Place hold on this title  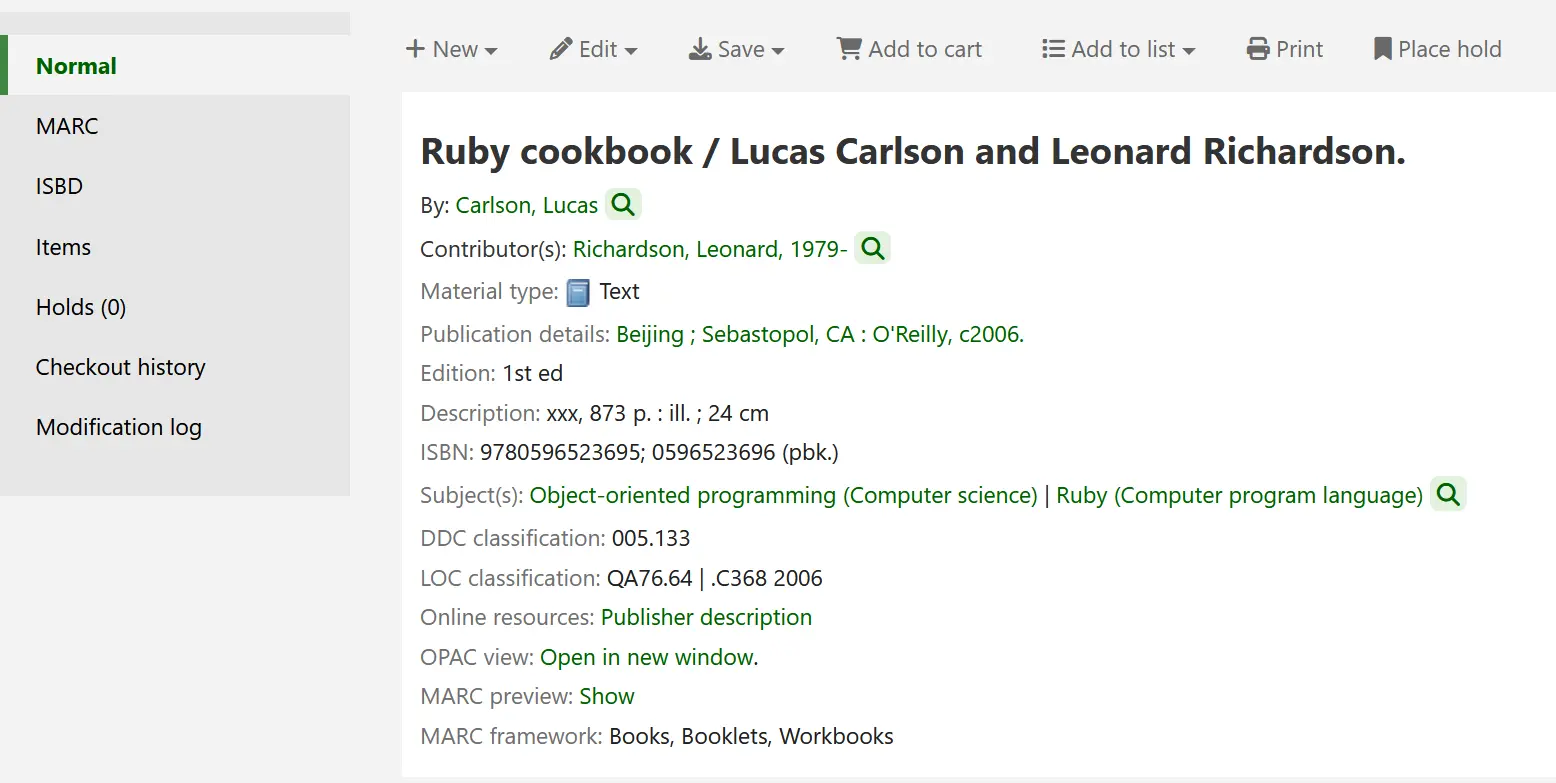(1438, 49)
